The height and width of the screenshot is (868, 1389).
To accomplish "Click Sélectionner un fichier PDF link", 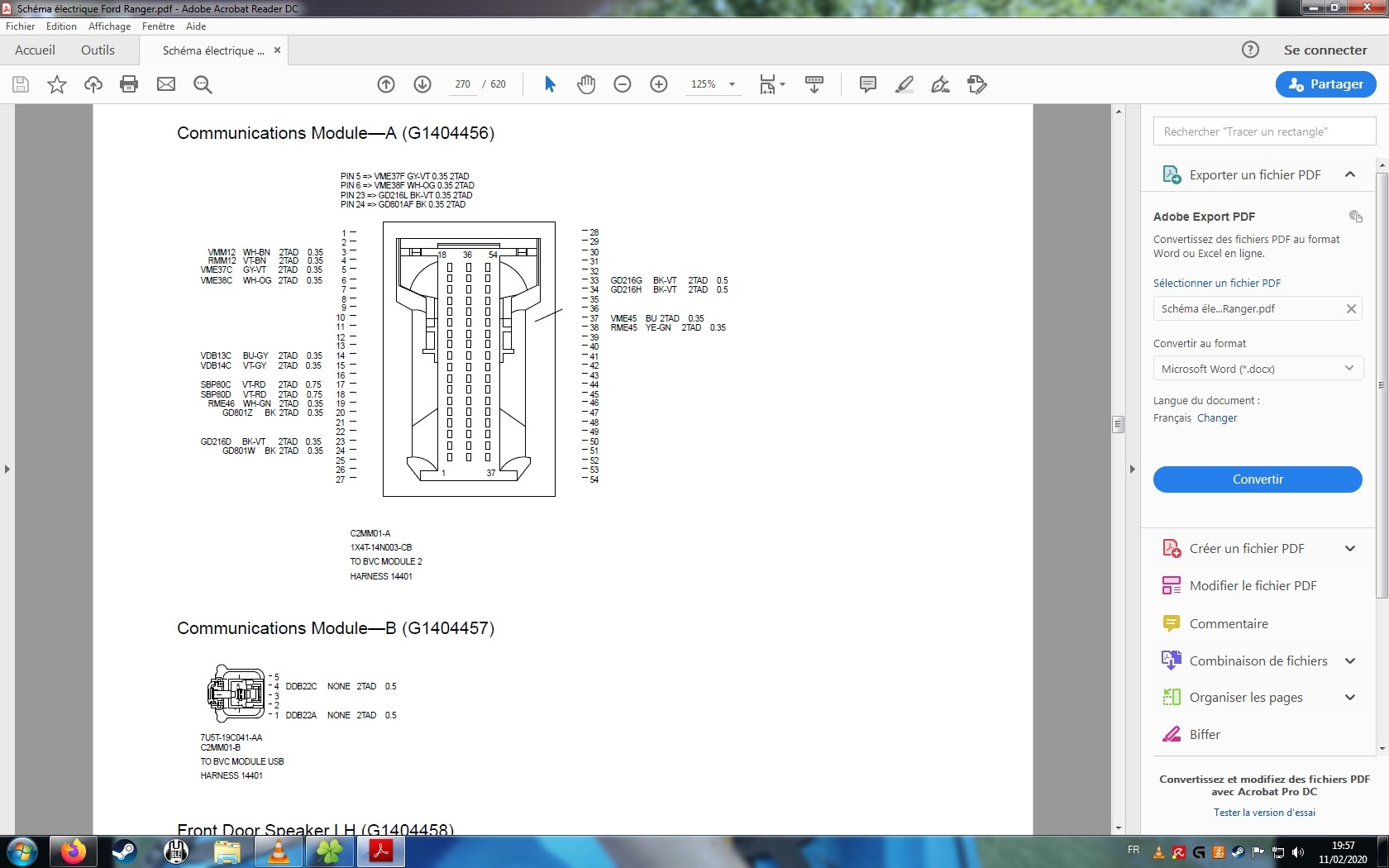I will pyautogui.click(x=1217, y=283).
